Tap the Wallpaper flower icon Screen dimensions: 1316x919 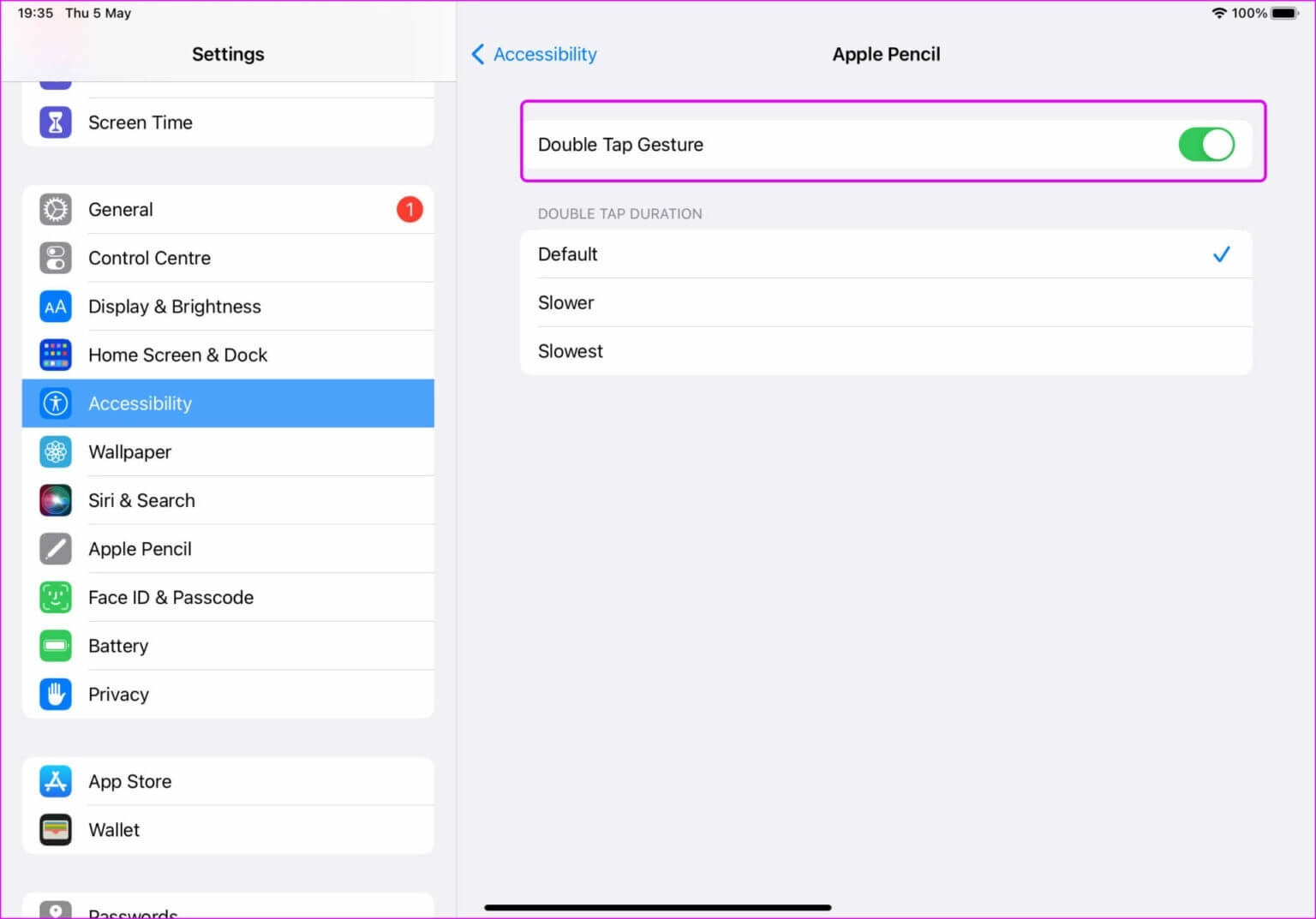(56, 452)
